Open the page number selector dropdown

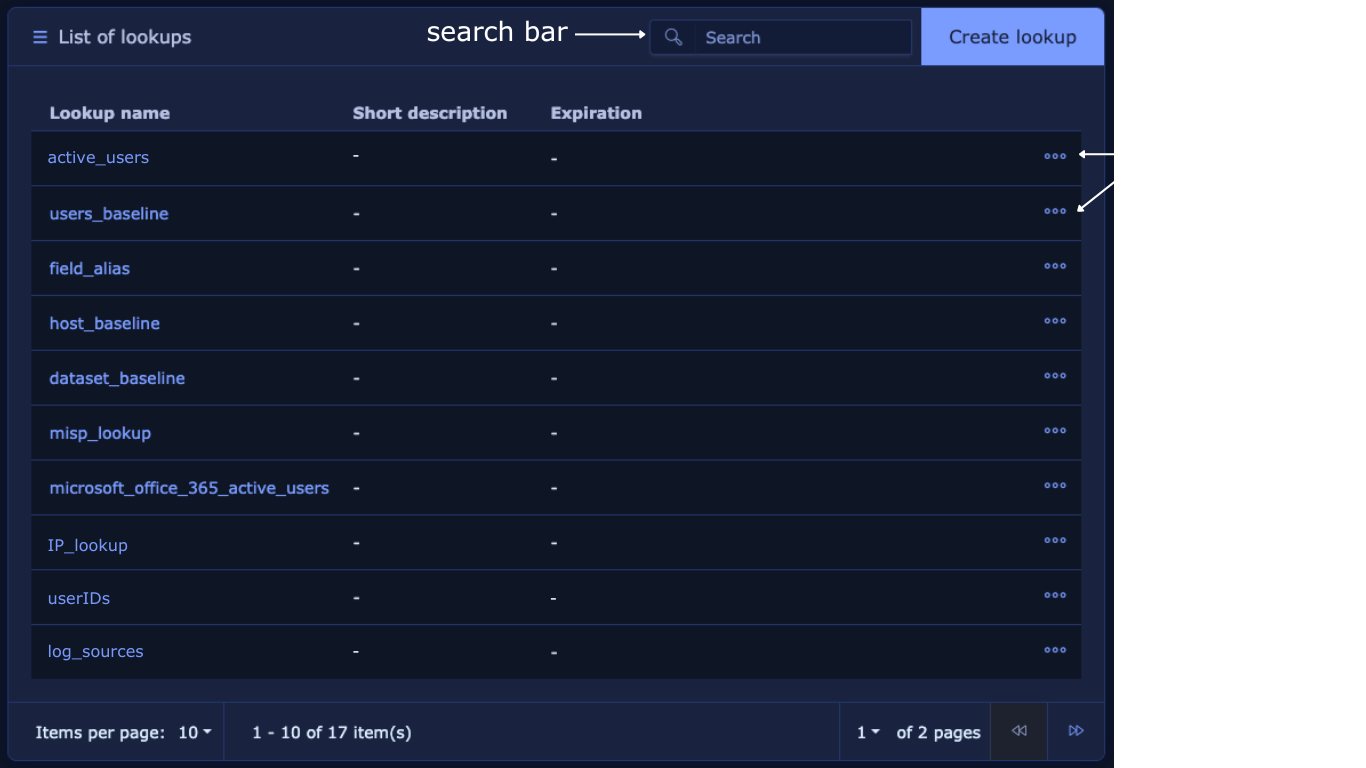[x=867, y=733]
